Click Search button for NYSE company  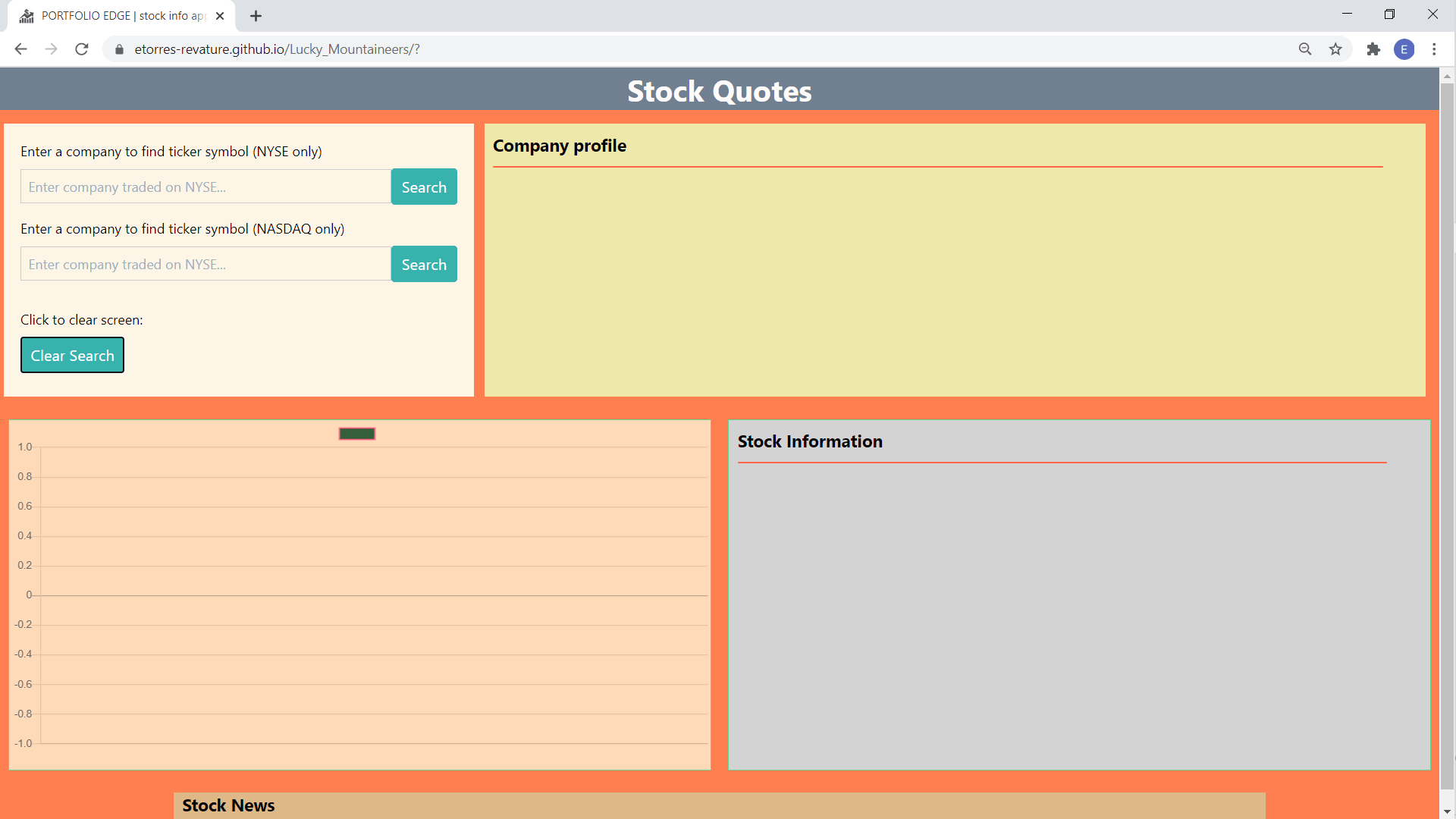pyautogui.click(x=423, y=187)
